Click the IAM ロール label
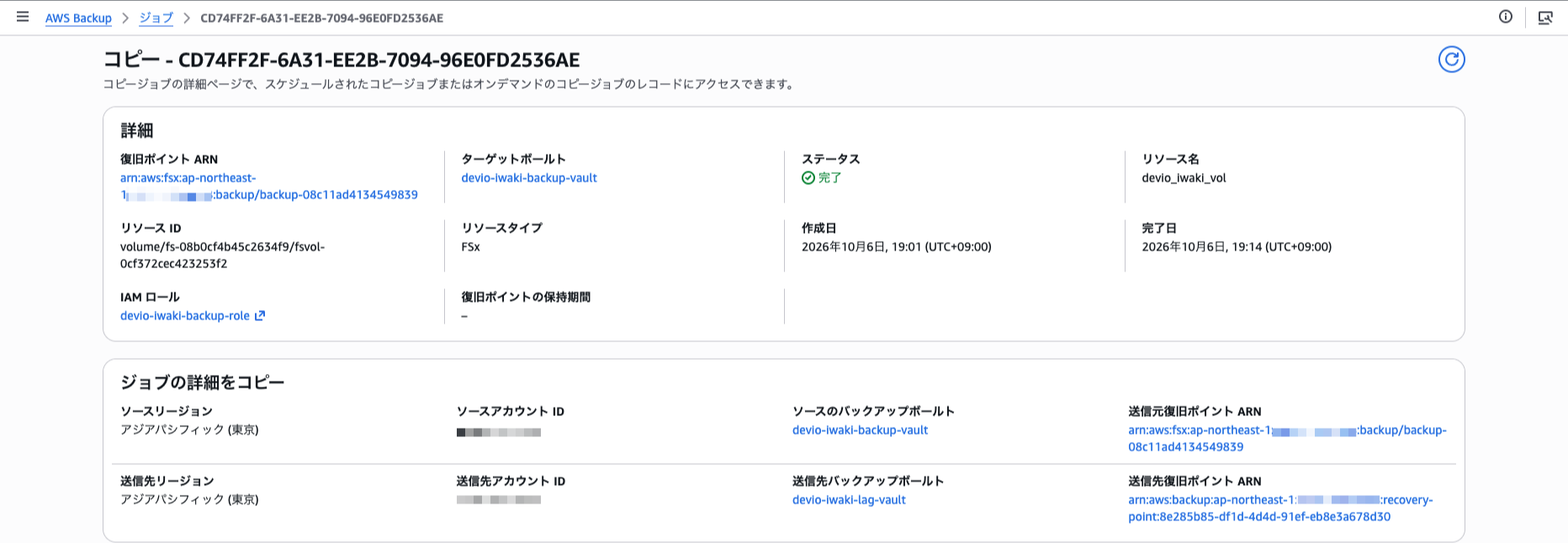1568x543 pixels. coord(150,298)
